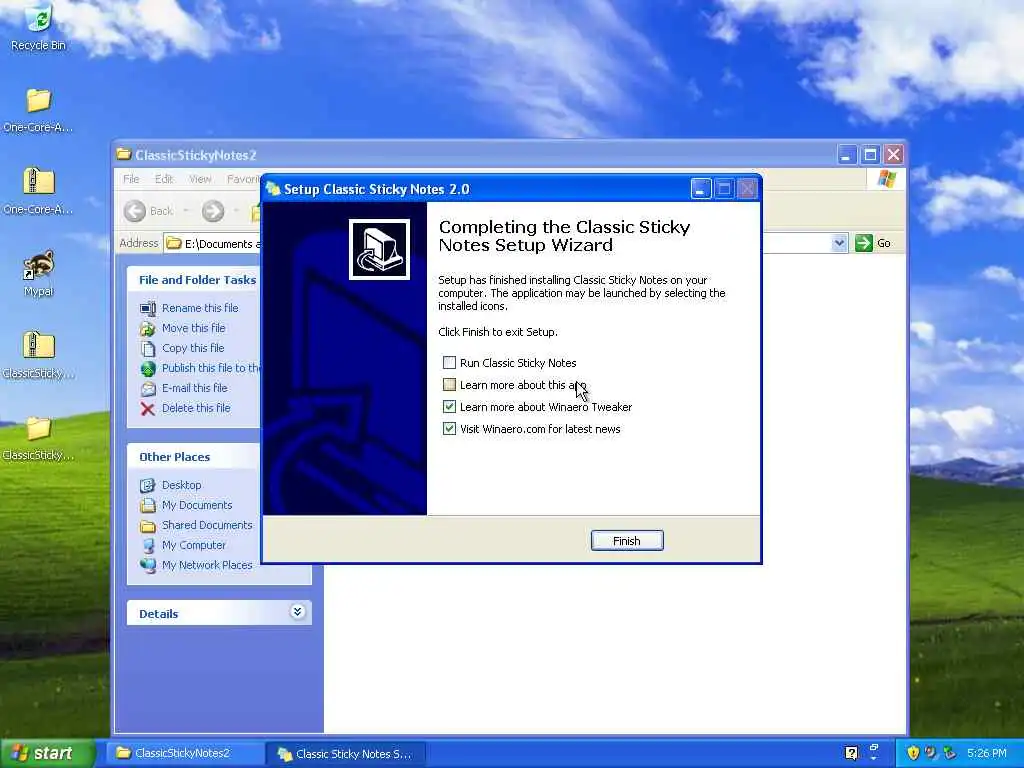Uncheck Learn more about Winaero Tweaker
The image size is (1024, 768).
coord(449,407)
